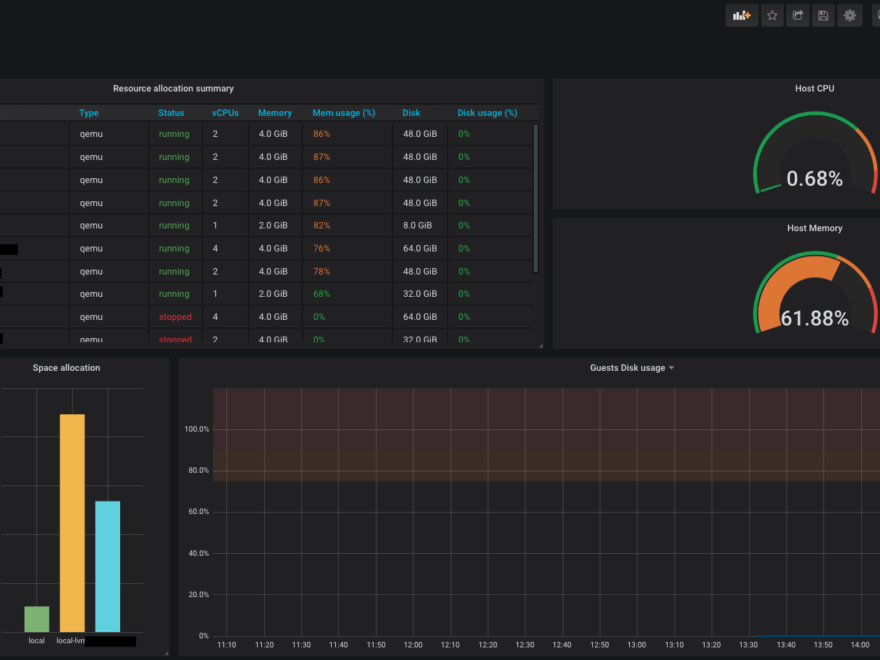This screenshot has height=660, width=880.
Task: Click the resize handle of Resource allocation panel
Action: [540, 346]
